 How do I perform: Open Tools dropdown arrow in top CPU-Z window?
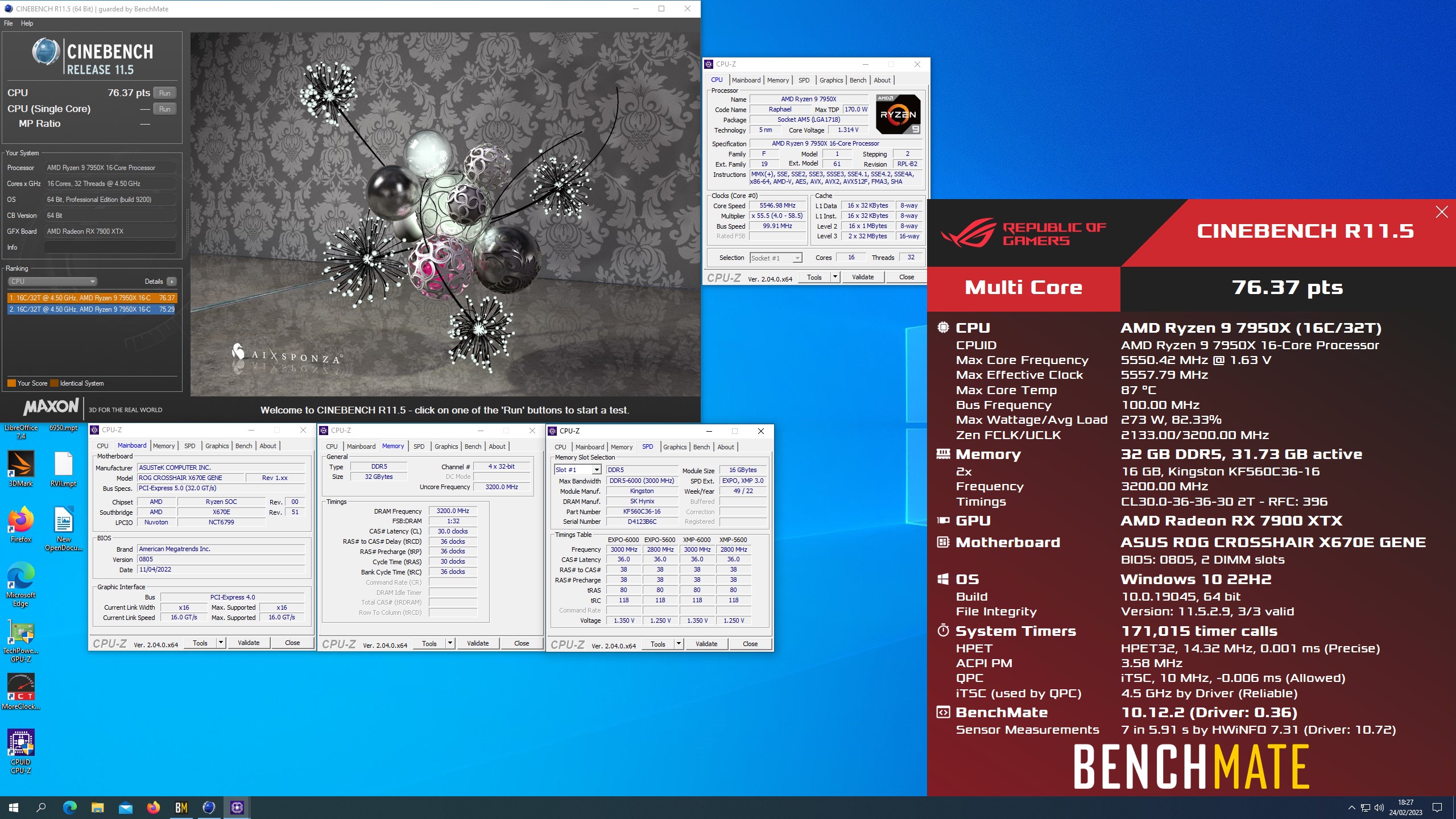tap(835, 277)
